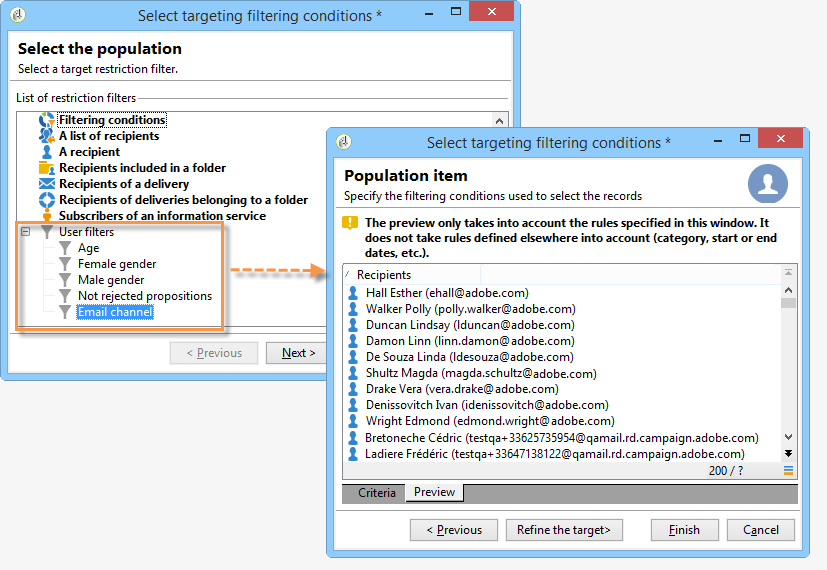Select the Not rejected propositions filter
The image size is (827, 570).
[145, 296]
